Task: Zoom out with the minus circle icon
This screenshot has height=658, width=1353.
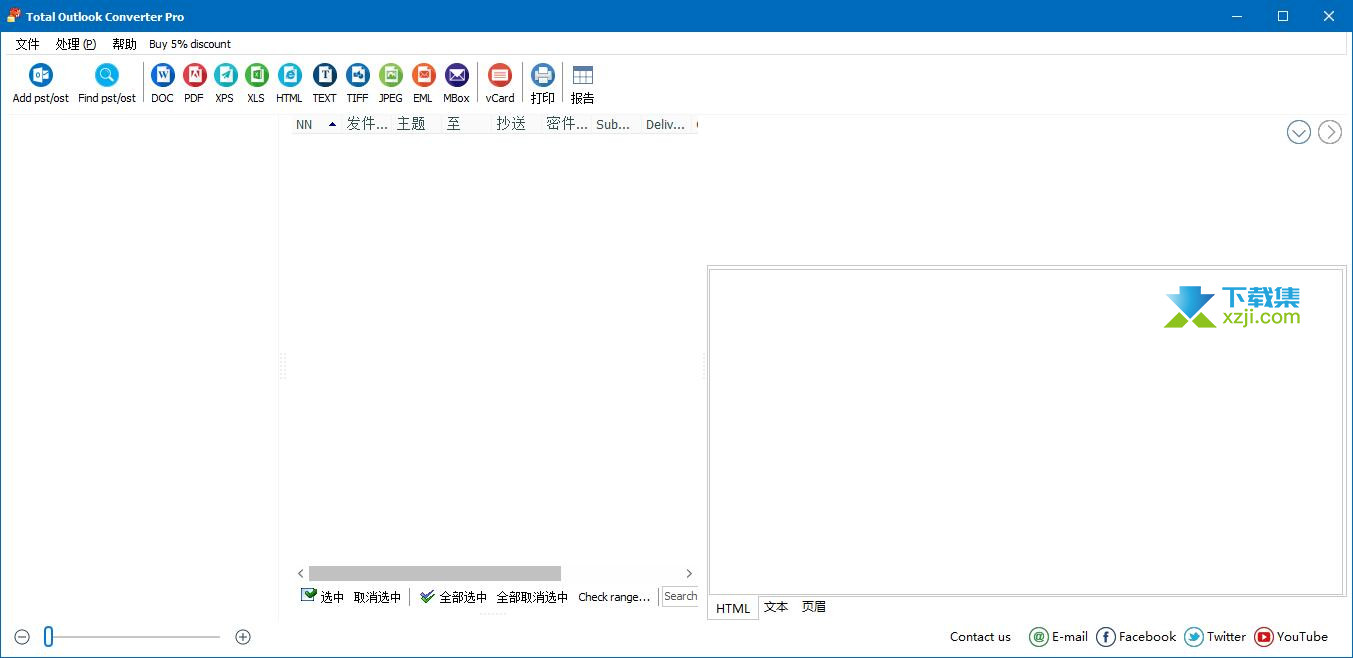Action: (22, 637)
